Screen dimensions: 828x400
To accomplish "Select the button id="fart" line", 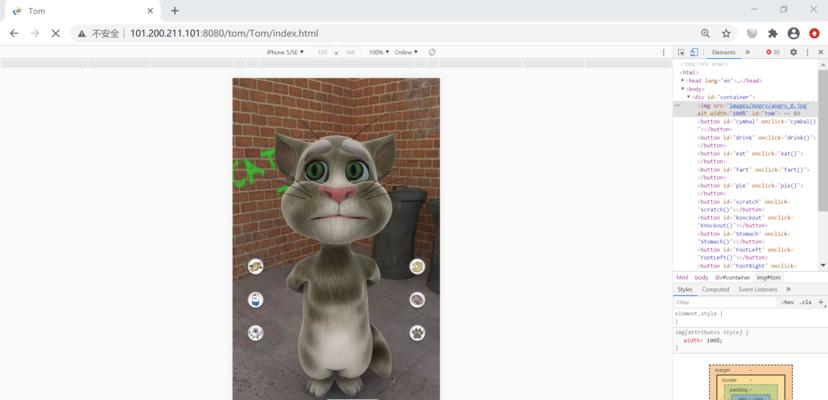I will tap(754, 173).
